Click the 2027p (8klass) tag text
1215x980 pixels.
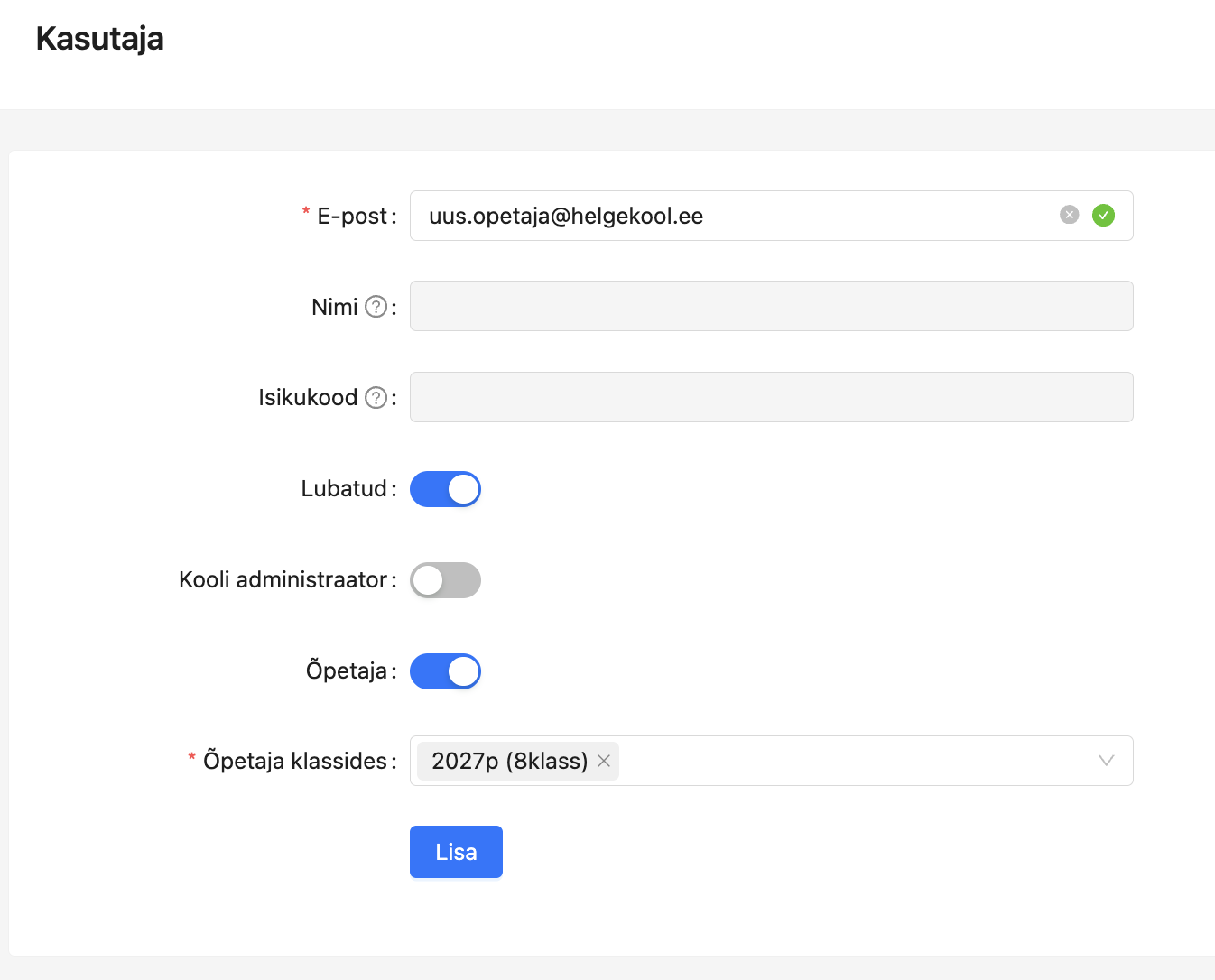coord(509,761)
